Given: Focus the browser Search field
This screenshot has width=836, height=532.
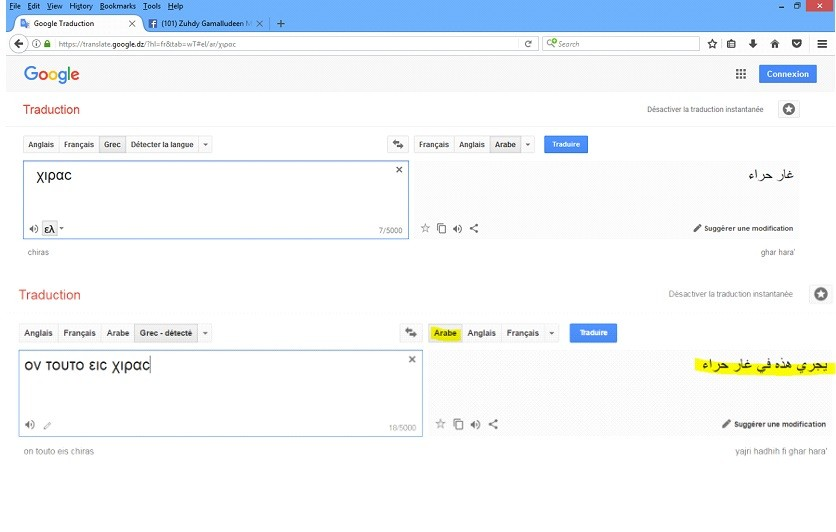Looking at the screenshot, I should (x=621, y=44).
